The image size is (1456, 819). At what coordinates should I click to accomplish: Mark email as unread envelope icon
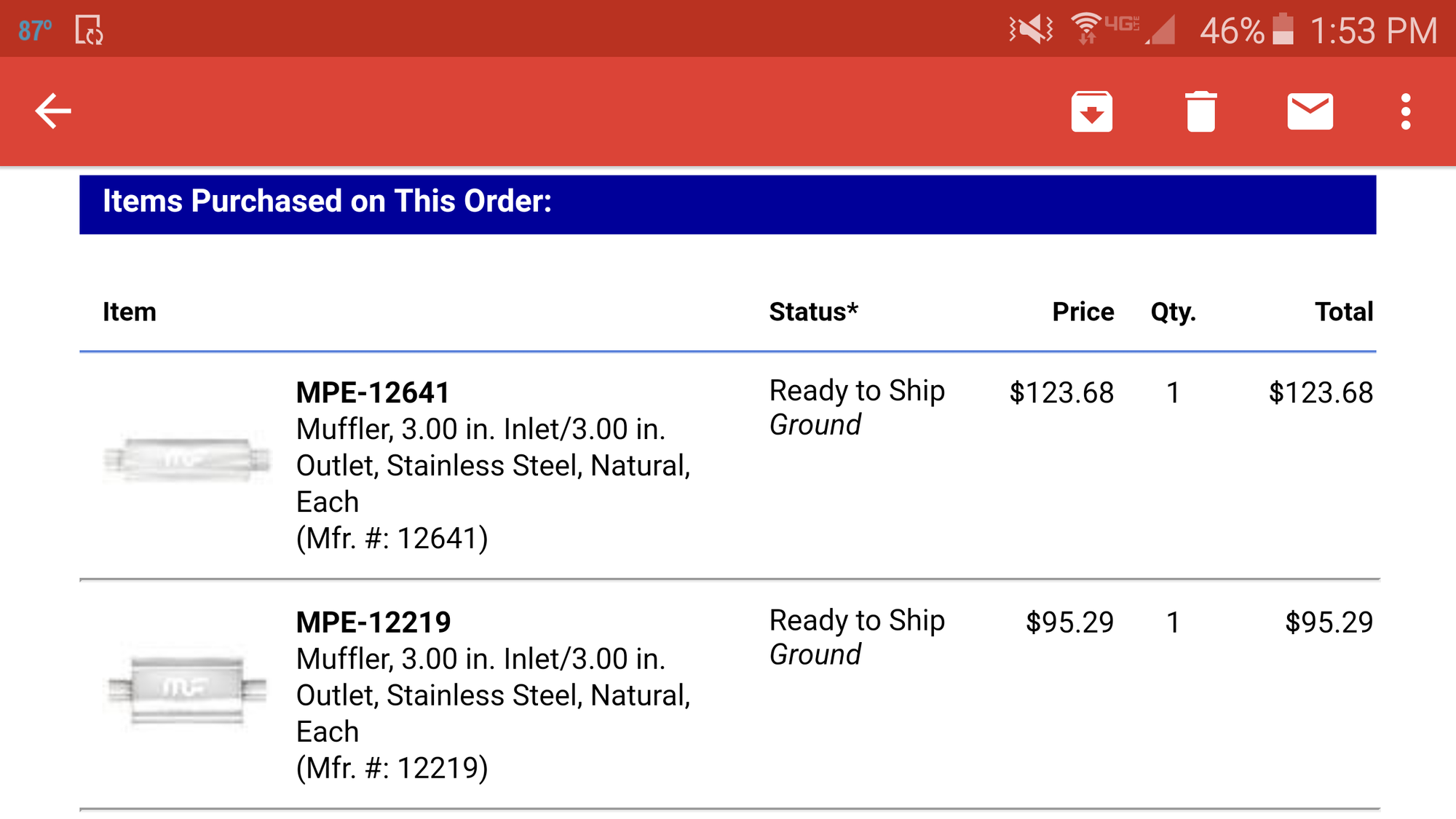pyautogui.click(x=1310, y=111)
